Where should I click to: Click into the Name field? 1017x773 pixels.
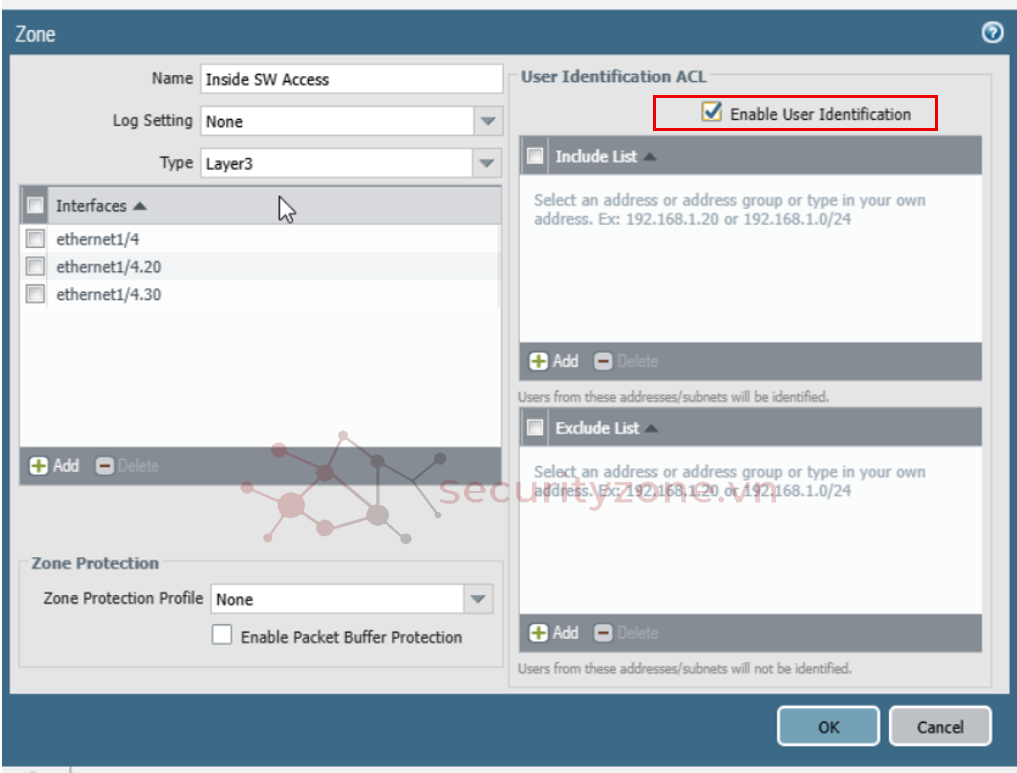click(x=351, y=79)
